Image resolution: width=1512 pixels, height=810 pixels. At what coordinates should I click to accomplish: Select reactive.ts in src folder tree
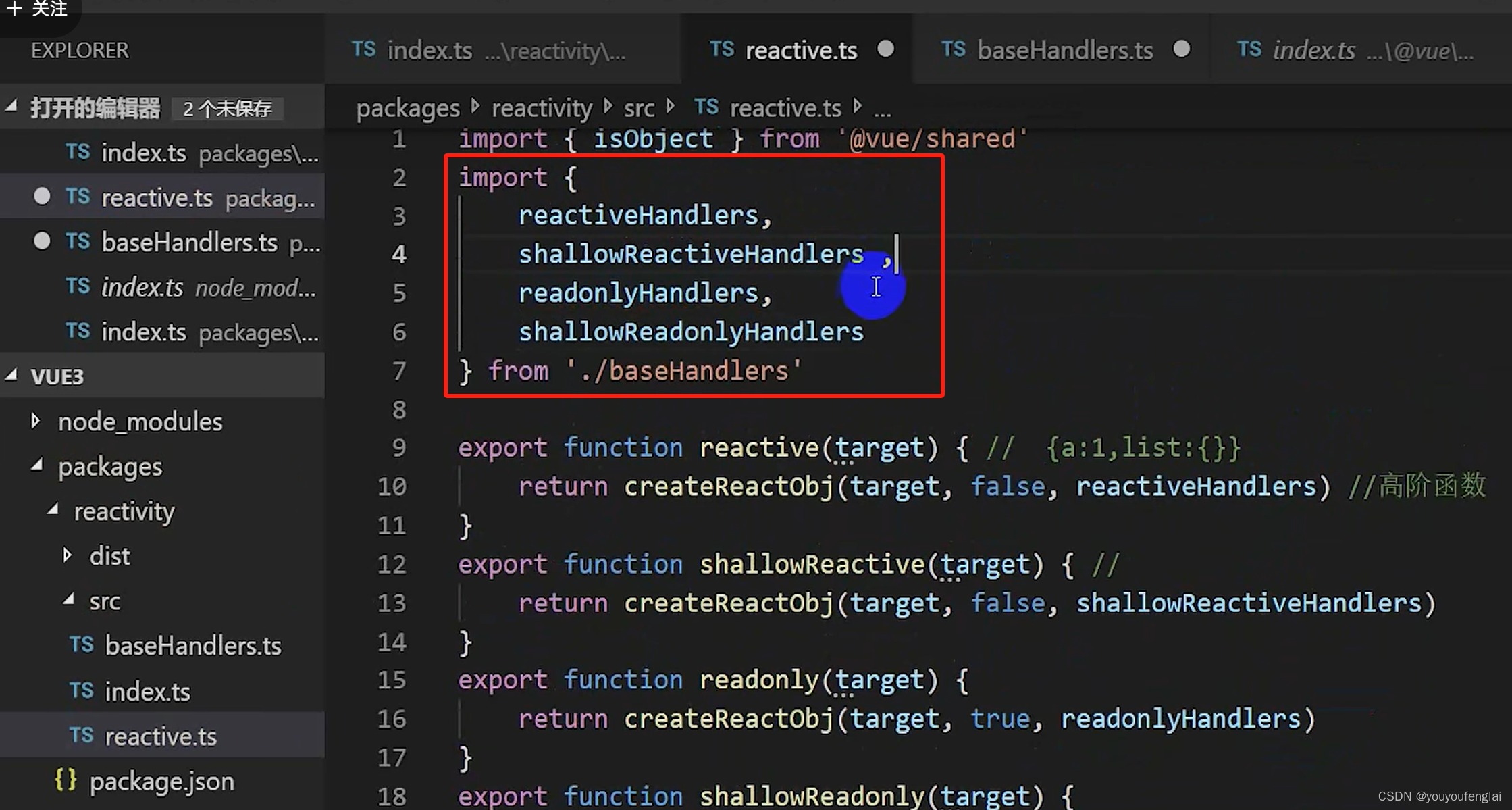[x=161, y=736]
